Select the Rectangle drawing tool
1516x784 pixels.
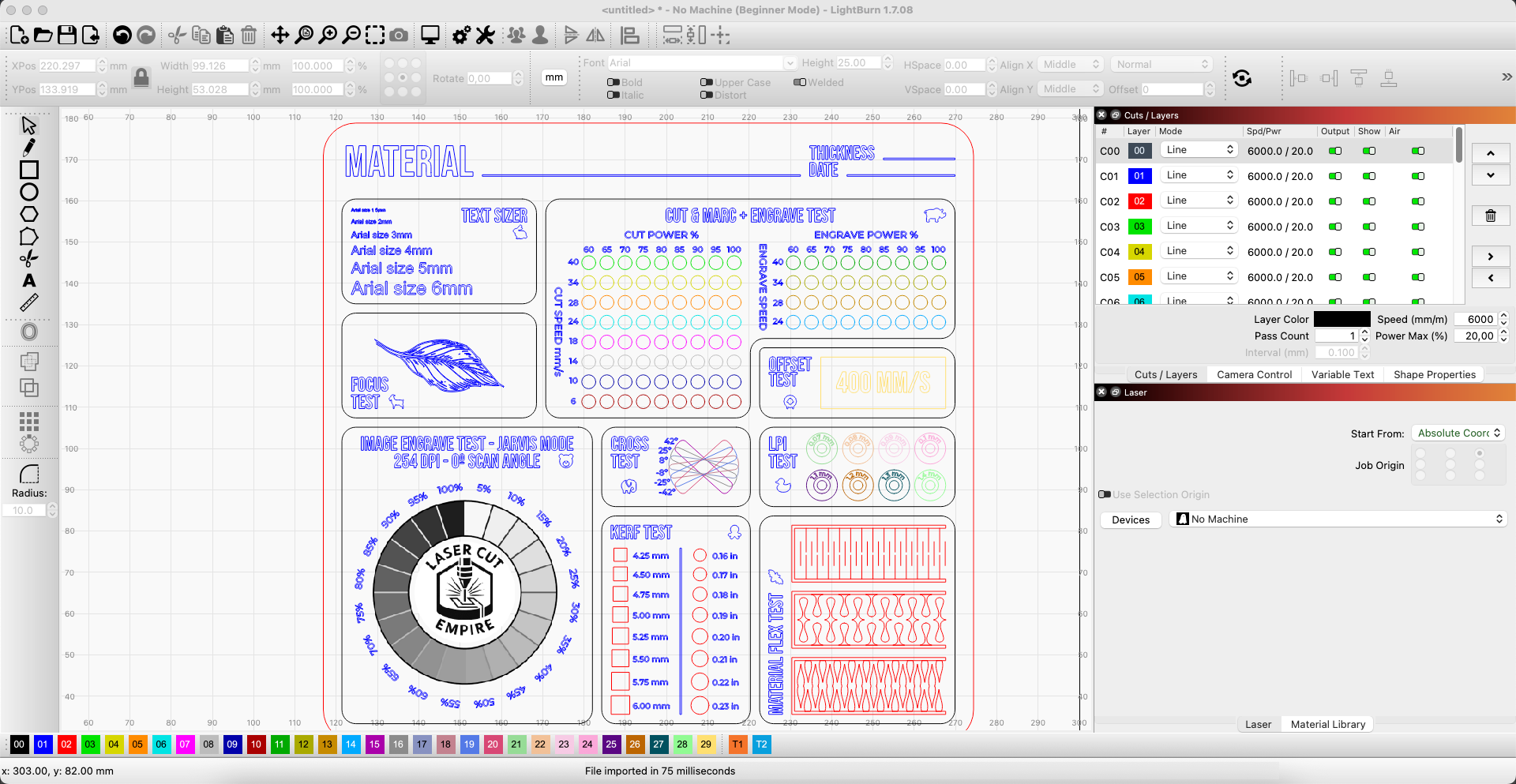tap(29, 170)
